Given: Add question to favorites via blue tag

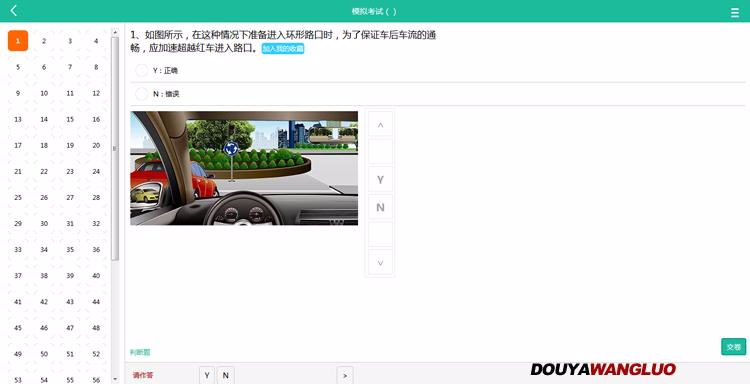Looking at the screenshot, I should point(283,48).
